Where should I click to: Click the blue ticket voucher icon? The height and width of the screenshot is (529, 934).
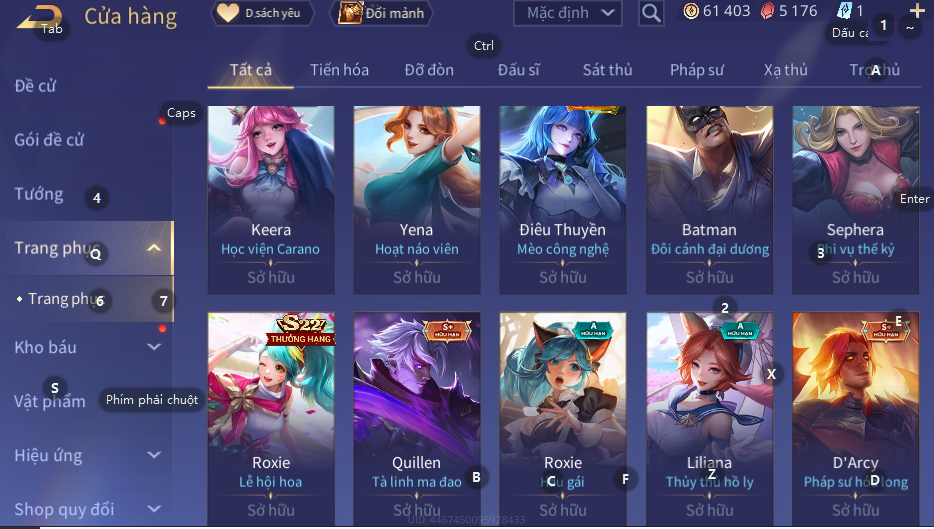pos(844,11)
